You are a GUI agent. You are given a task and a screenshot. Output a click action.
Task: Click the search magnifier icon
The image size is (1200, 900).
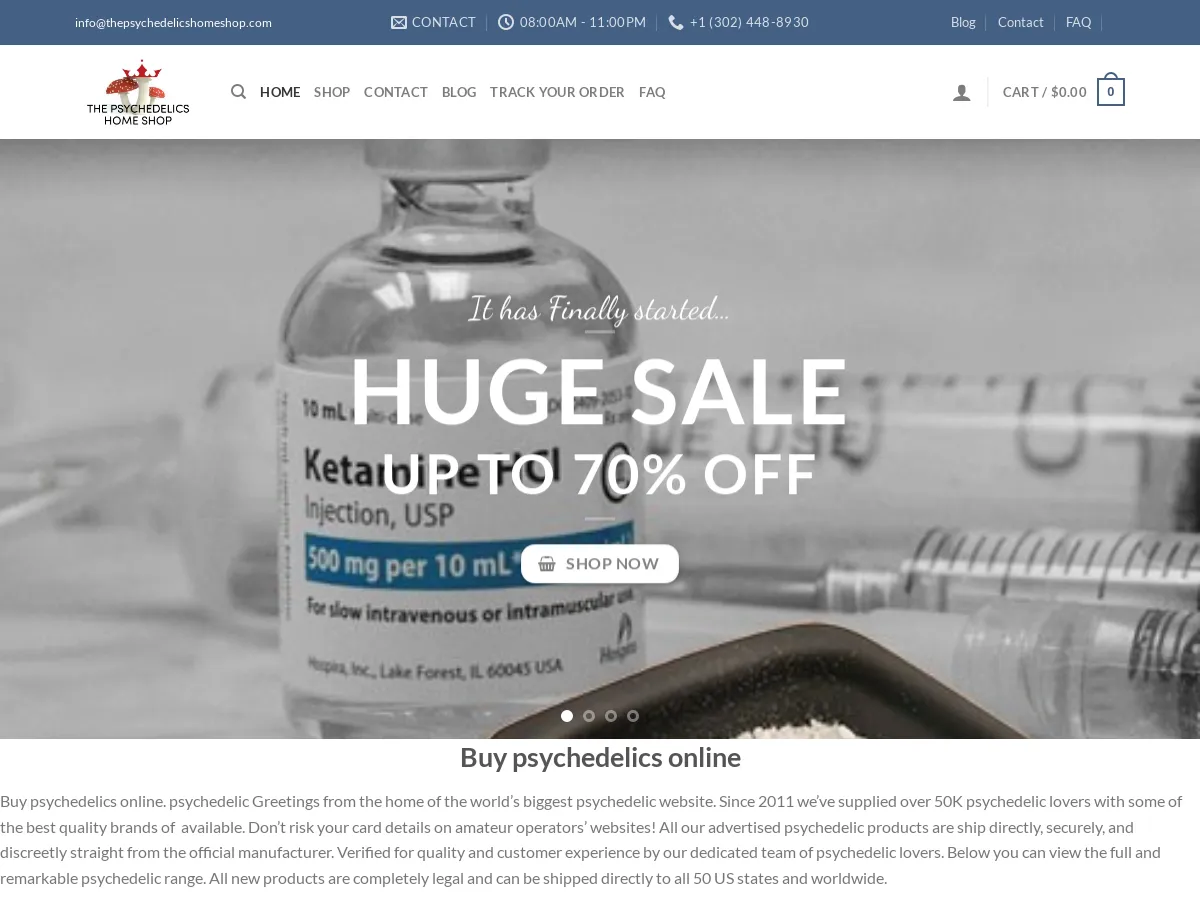[238, 92]
